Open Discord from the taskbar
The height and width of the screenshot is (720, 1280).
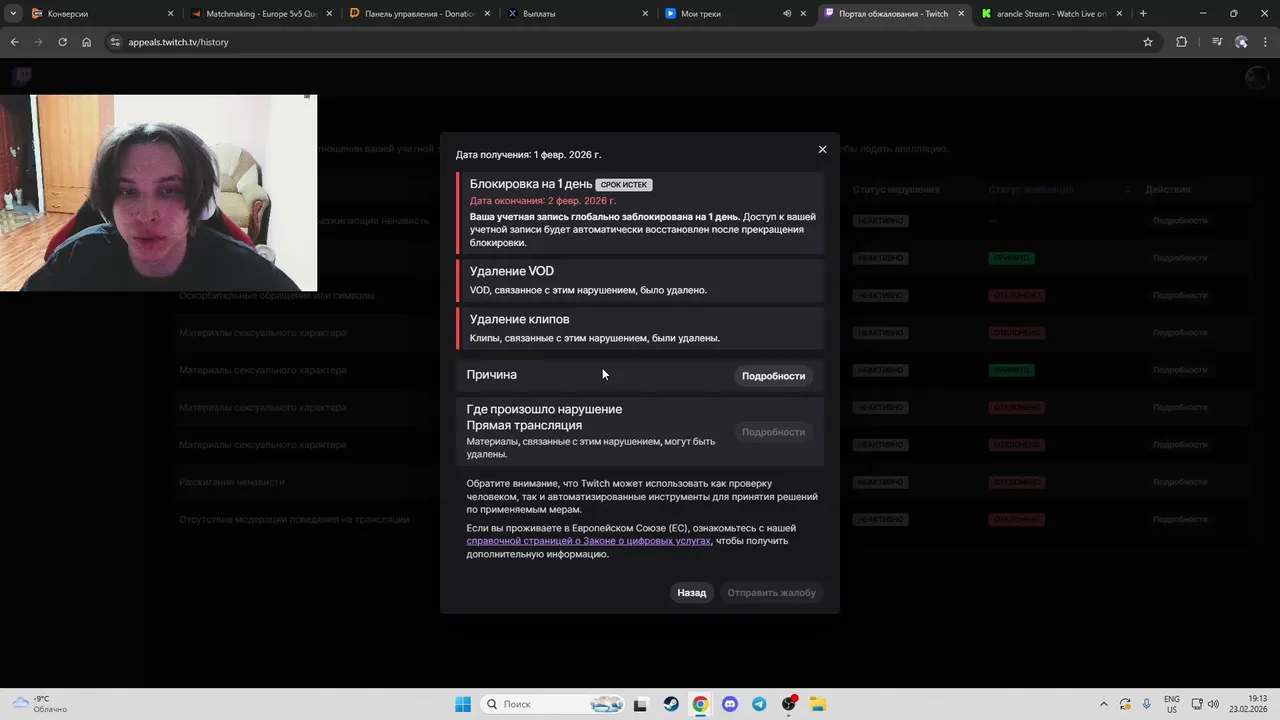[x=730, y=704]
